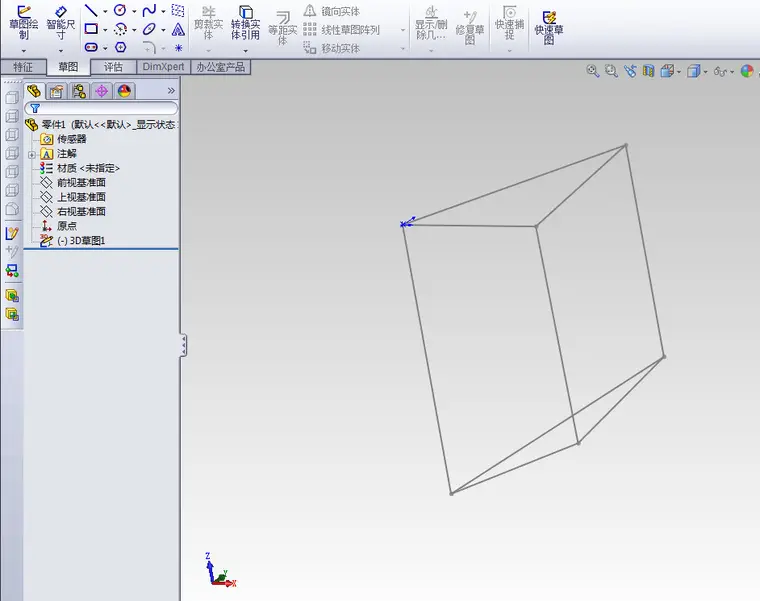Screen dimensions: 760x601
Task: Open the Ellipse tool dropdown arrow
Action: point(163,30)
